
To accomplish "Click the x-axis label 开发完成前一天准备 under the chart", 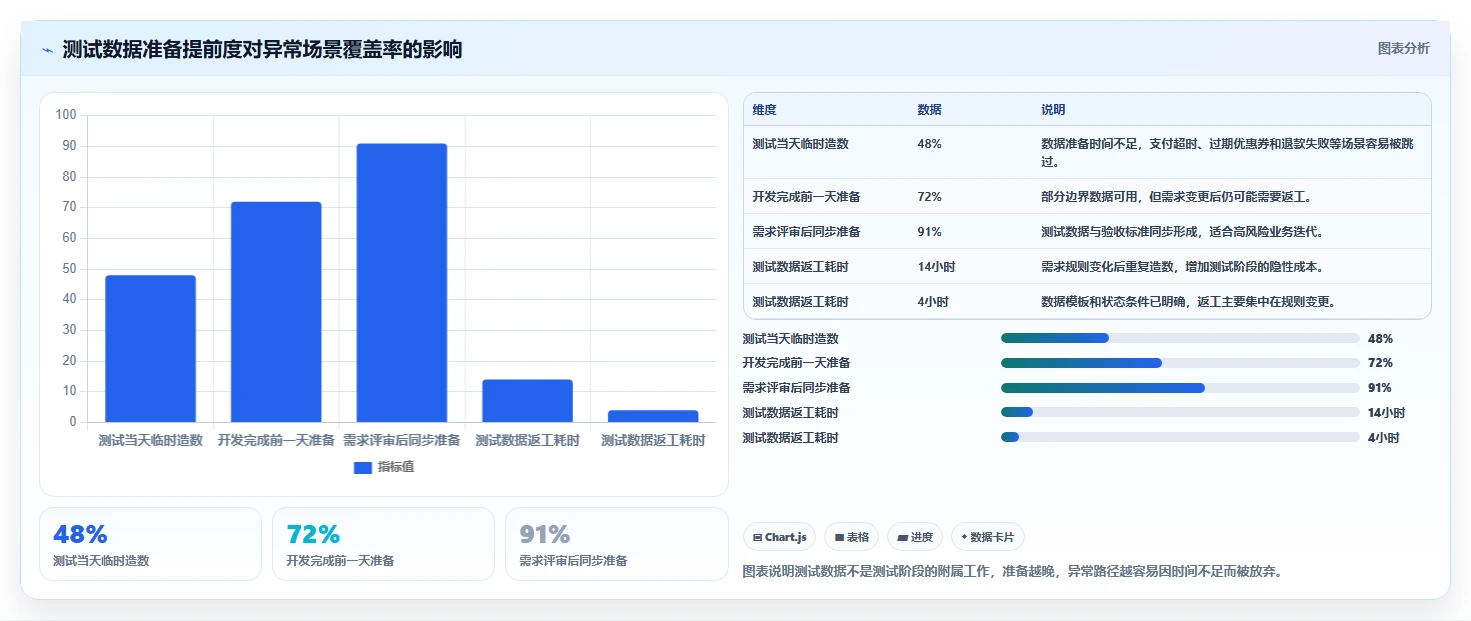I will 276,440.
